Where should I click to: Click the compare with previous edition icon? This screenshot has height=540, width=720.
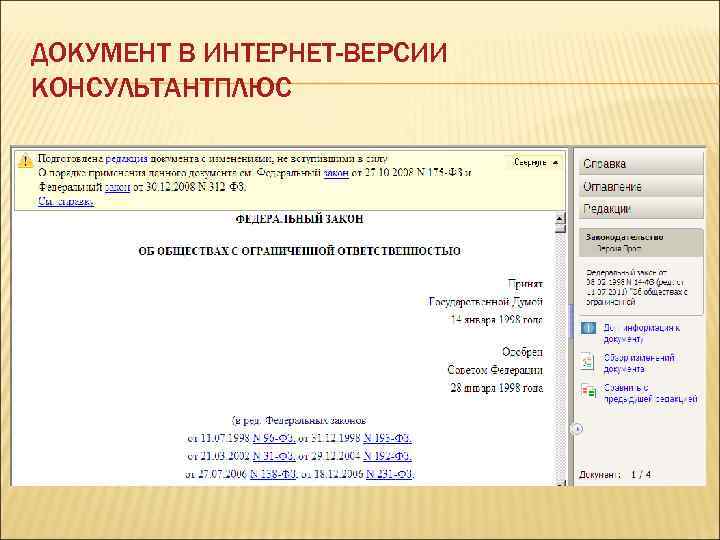coord(588,391)
